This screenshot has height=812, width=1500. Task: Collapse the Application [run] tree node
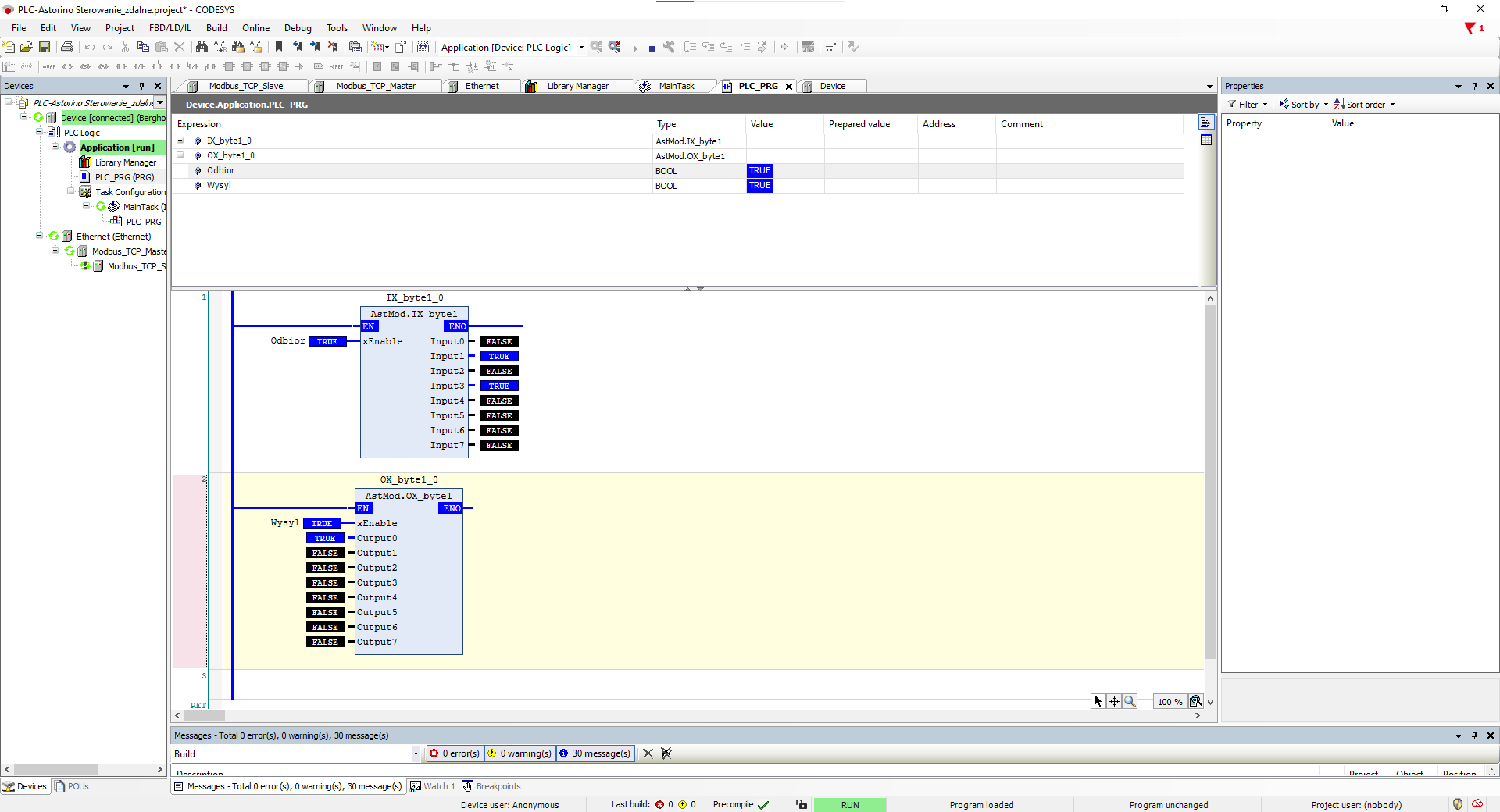point(55,147)
